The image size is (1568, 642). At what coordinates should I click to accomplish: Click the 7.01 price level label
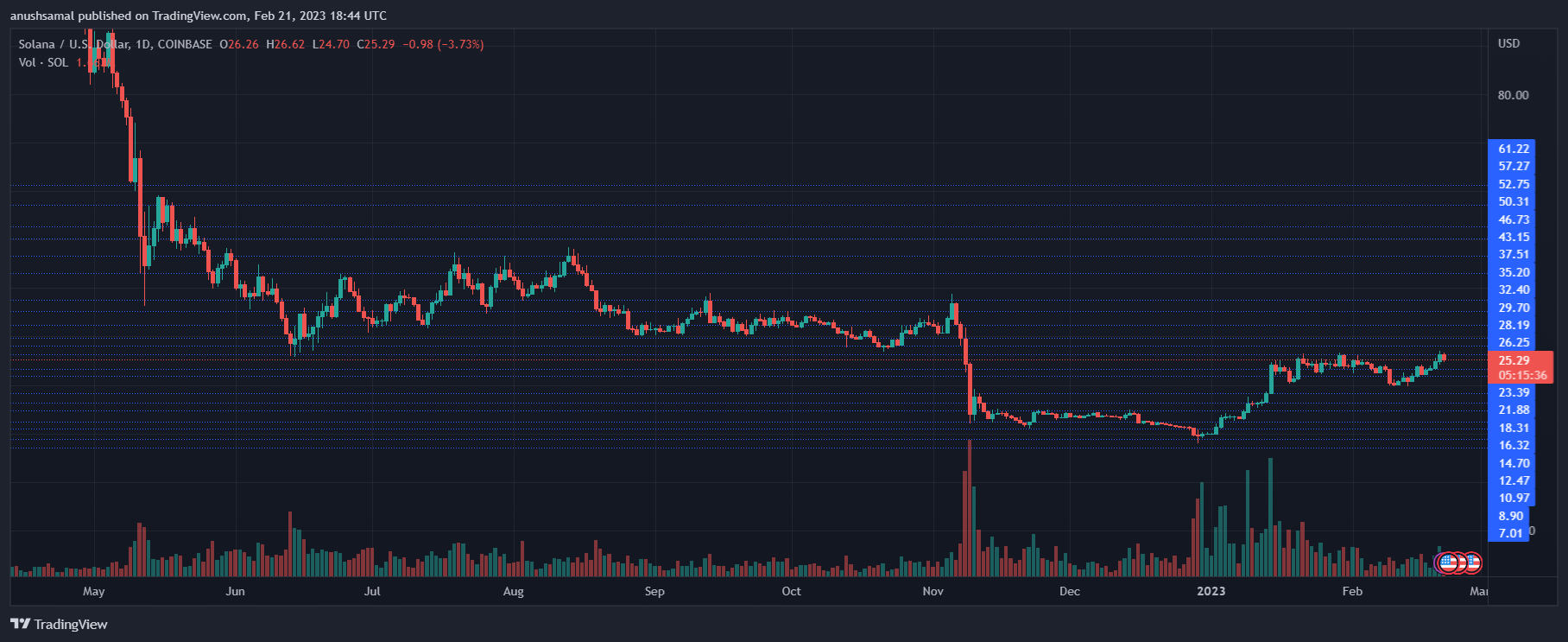coord(1511,533)
